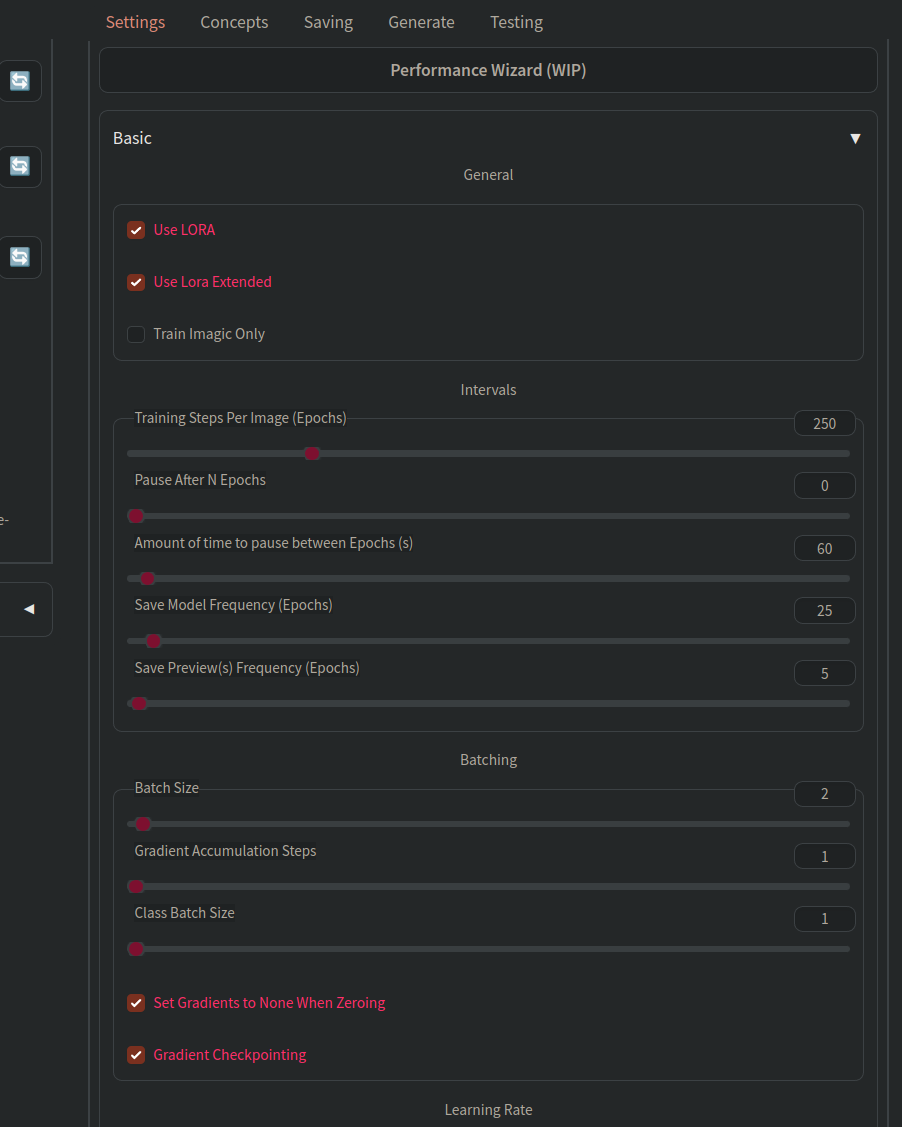Click the lowest refresh icon in the left panel
The width and height of the screenshot is (902, 1127).
pyautogui.click(x=20, y=257)
